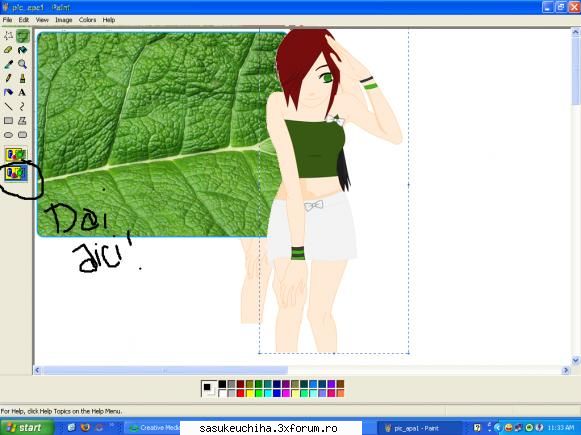
Task: Pick the cyan color swatch
Action: [x=268, y=393]
